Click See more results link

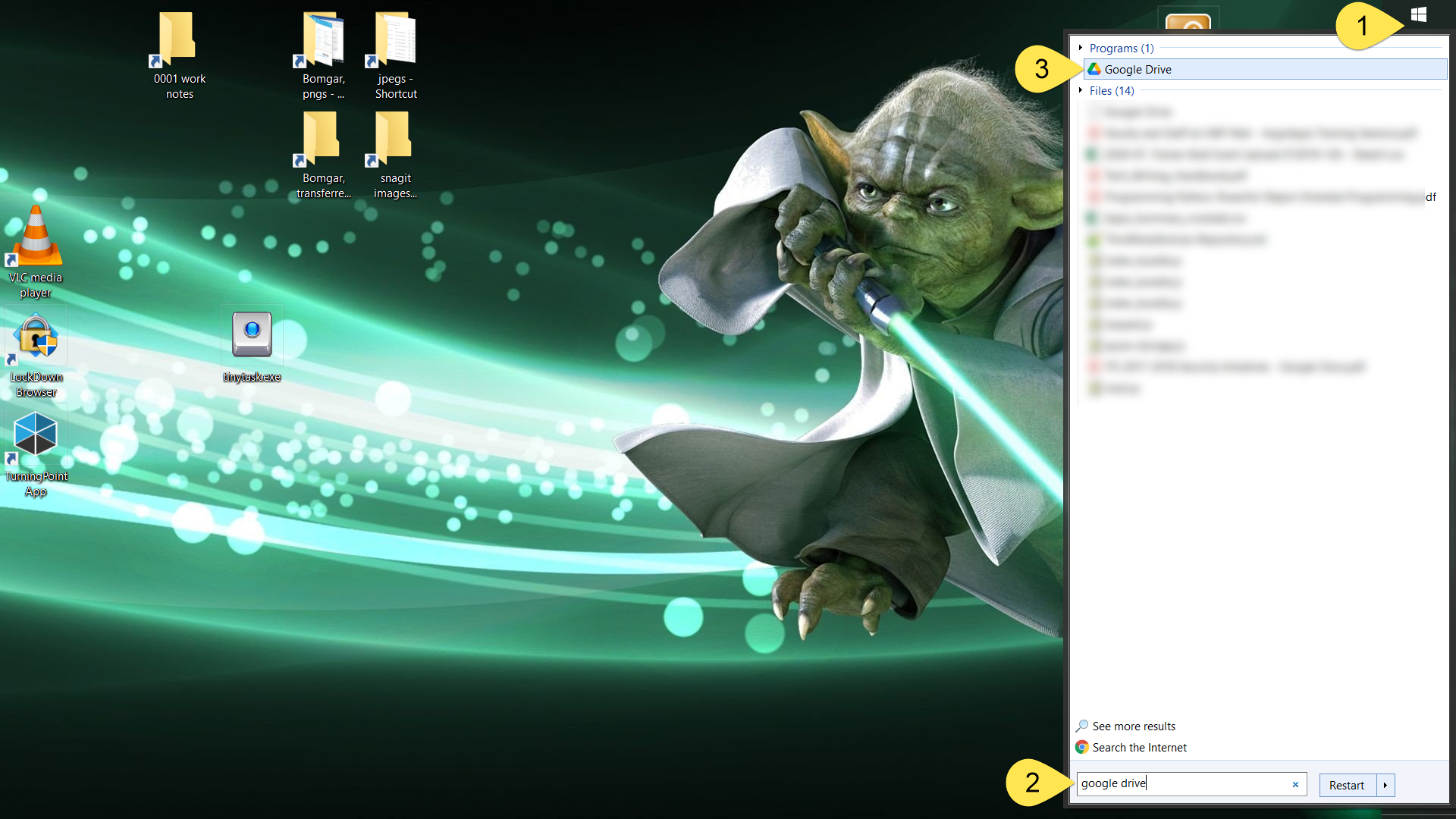1134,726
